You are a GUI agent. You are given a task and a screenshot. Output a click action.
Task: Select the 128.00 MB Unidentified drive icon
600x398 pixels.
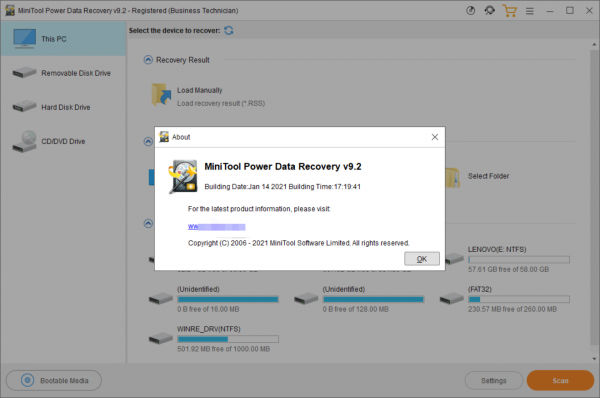[x=306, y=298]
